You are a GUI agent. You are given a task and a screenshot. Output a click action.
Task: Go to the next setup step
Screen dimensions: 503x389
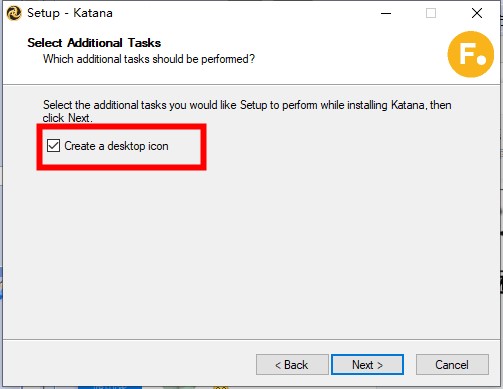click(367, 365)
